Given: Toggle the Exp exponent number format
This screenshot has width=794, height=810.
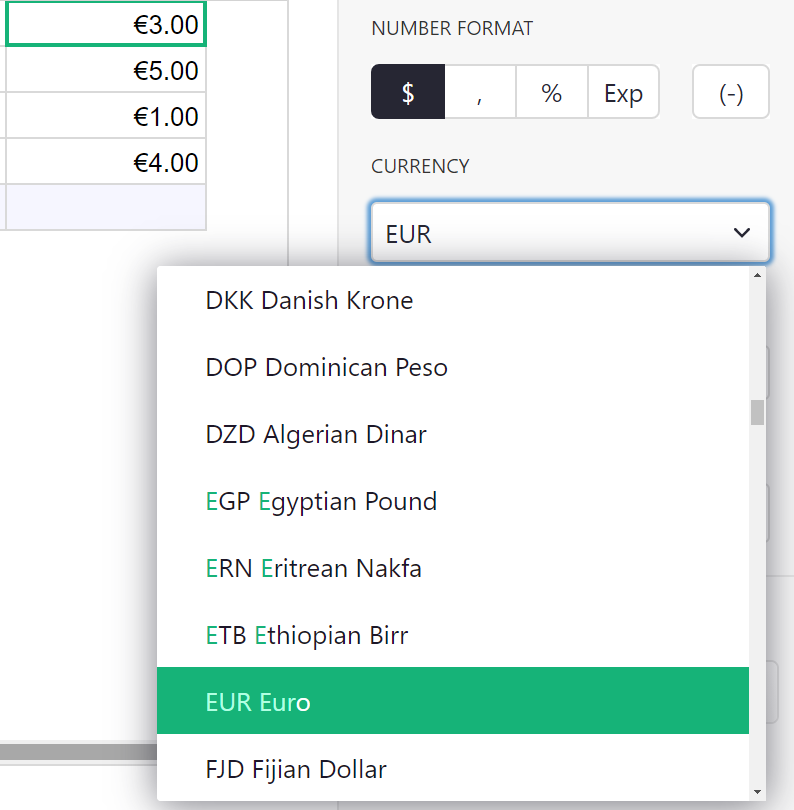Looking at the screenshot, I should tap(623, 93).
